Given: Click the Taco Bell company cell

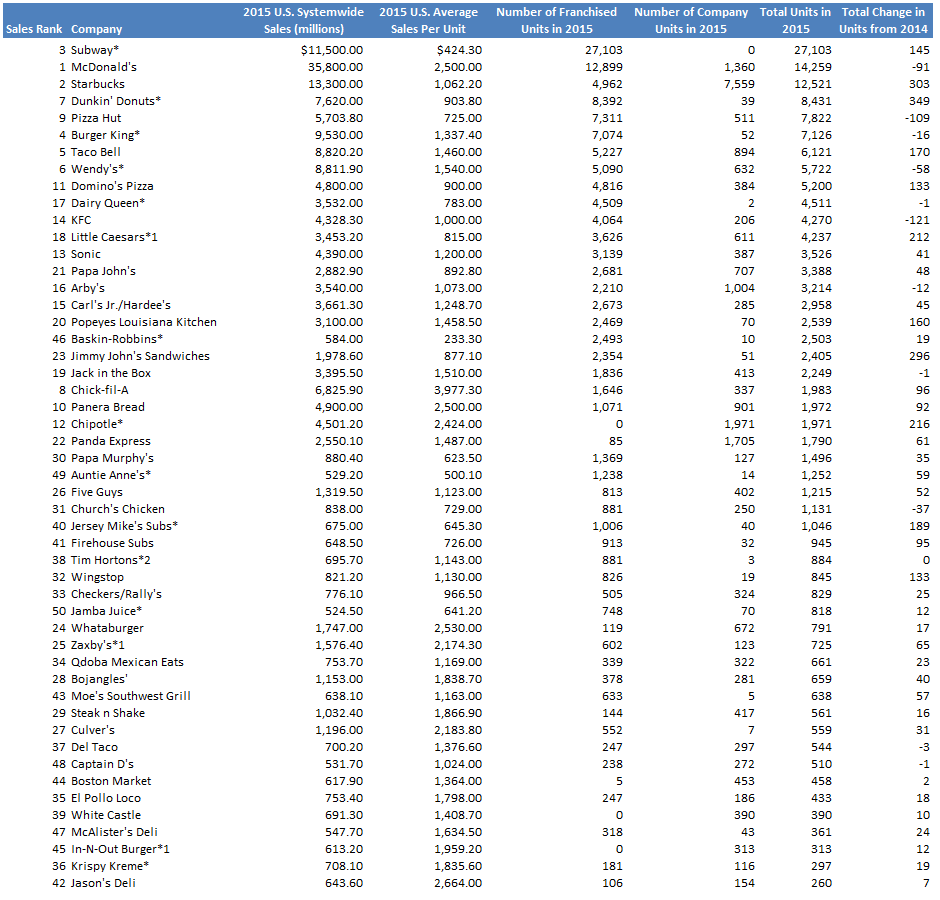Looking at the screenshot, I should pyautogui.click(x=96, y=152).
